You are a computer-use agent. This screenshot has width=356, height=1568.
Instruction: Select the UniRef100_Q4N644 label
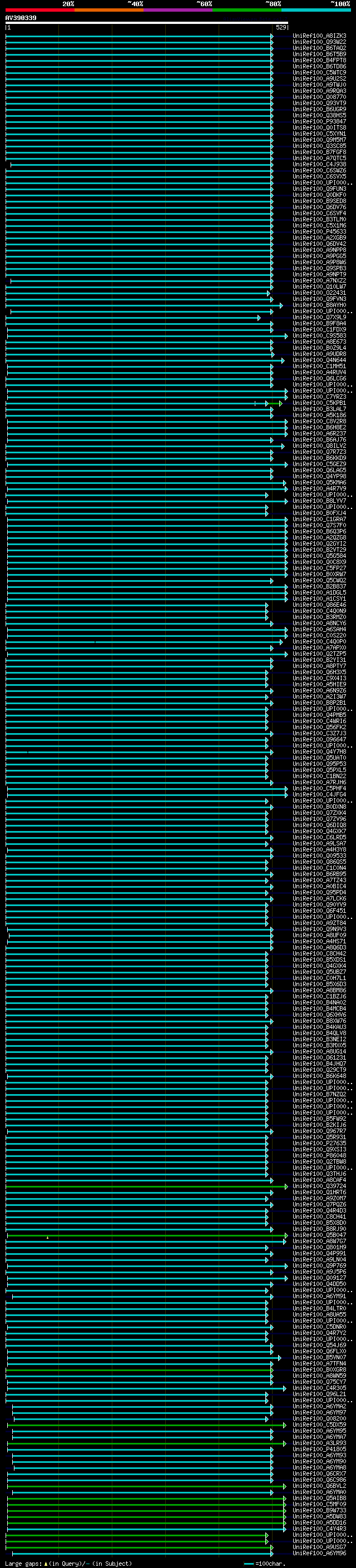coord(319,360)
